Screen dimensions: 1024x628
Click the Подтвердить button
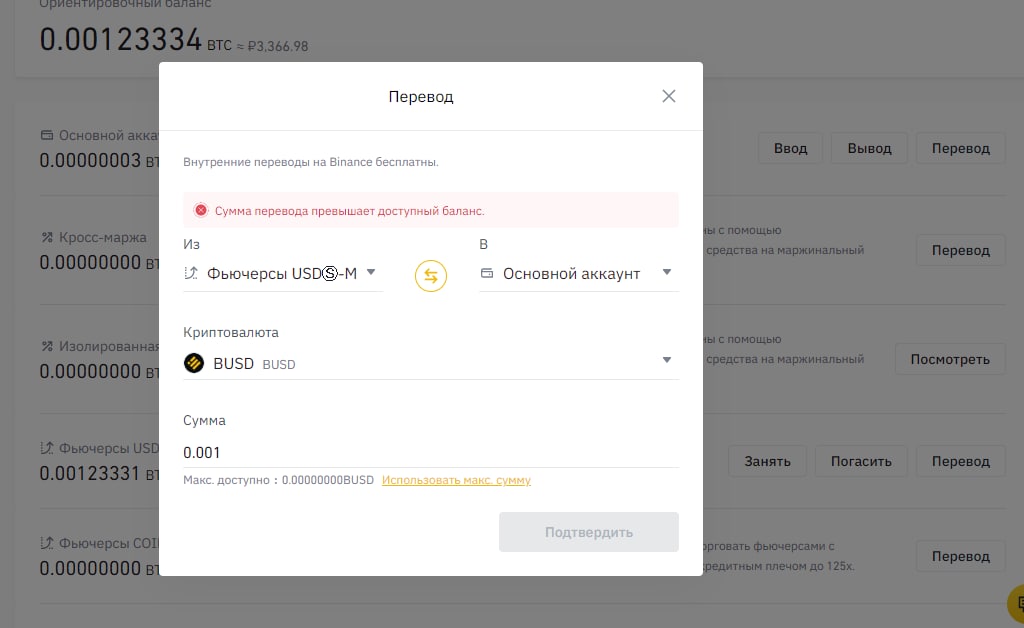pos(588,532)
